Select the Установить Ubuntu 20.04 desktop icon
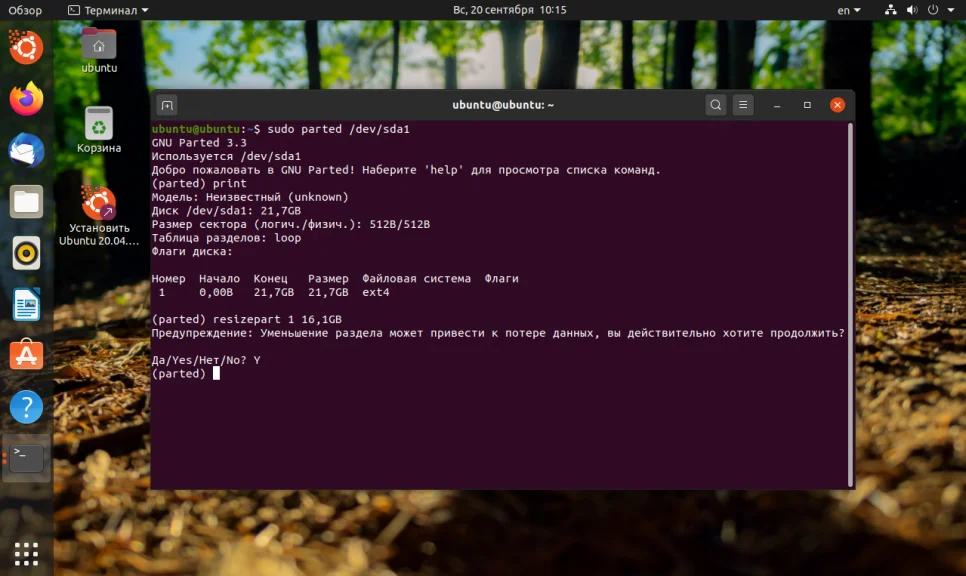 [x=99, y=216]
